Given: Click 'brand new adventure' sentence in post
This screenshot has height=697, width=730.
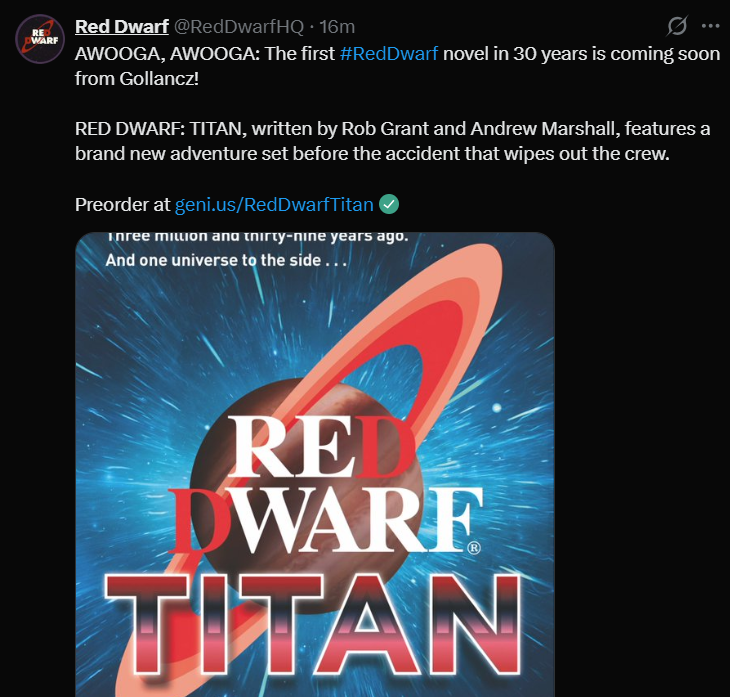Looking at the screenshot, I should coord(372,153).
